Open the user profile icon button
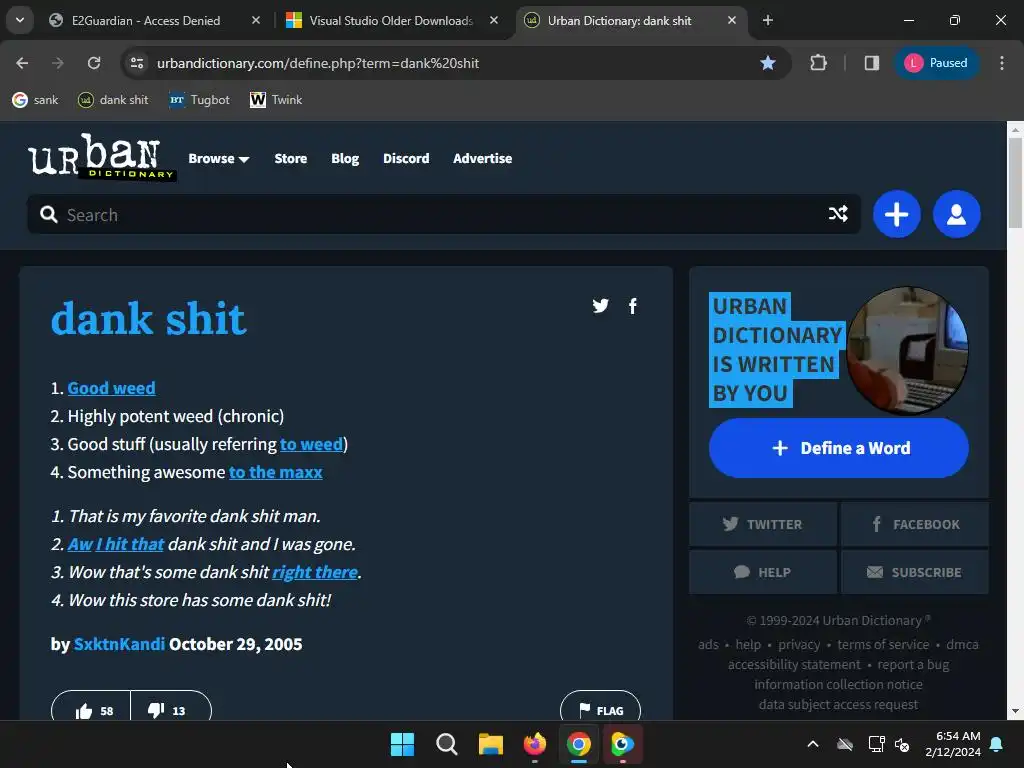Viewport: 1024px width, 768px height. [956, 214]
